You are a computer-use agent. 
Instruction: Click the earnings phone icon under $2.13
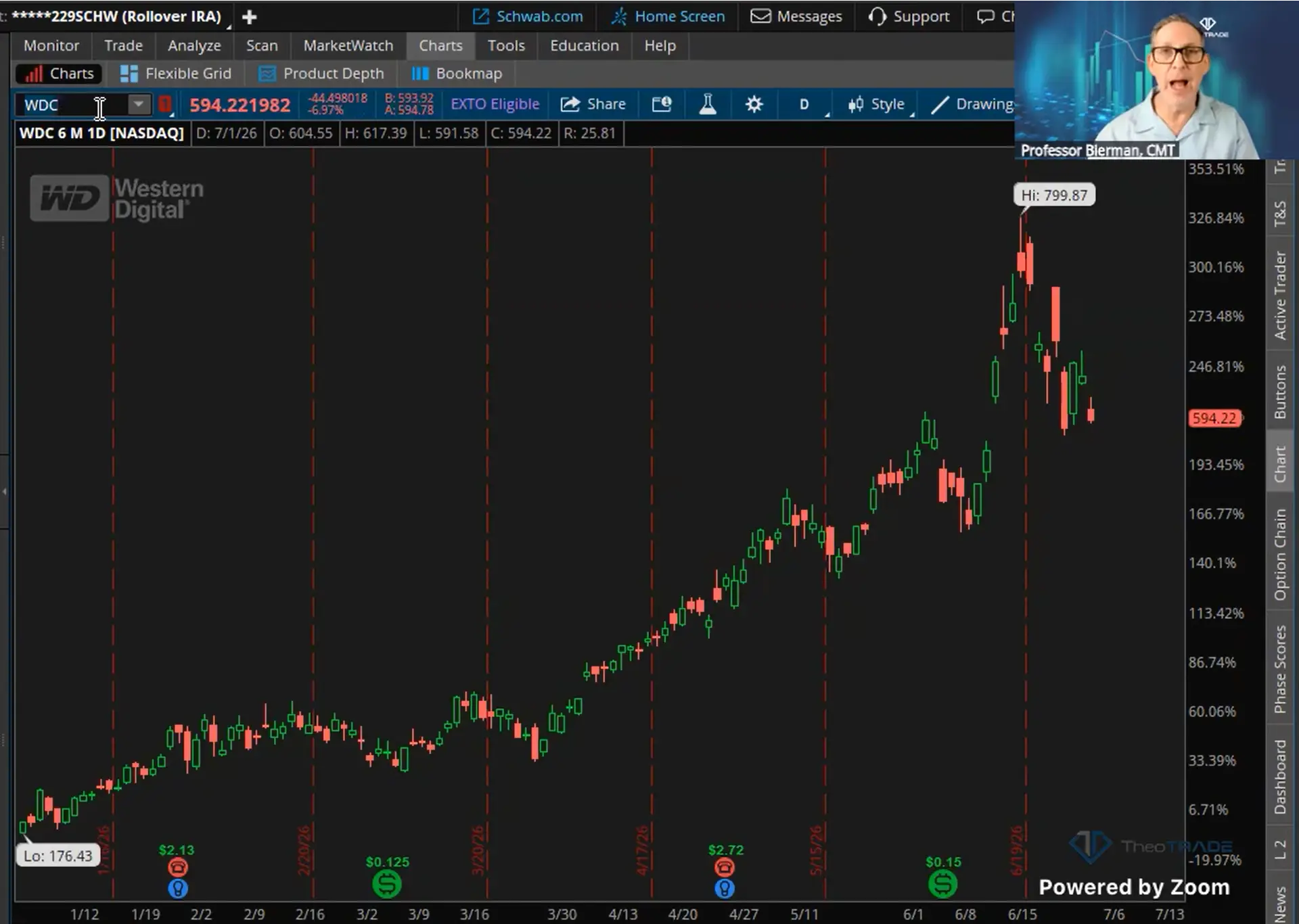coord(177,867)
